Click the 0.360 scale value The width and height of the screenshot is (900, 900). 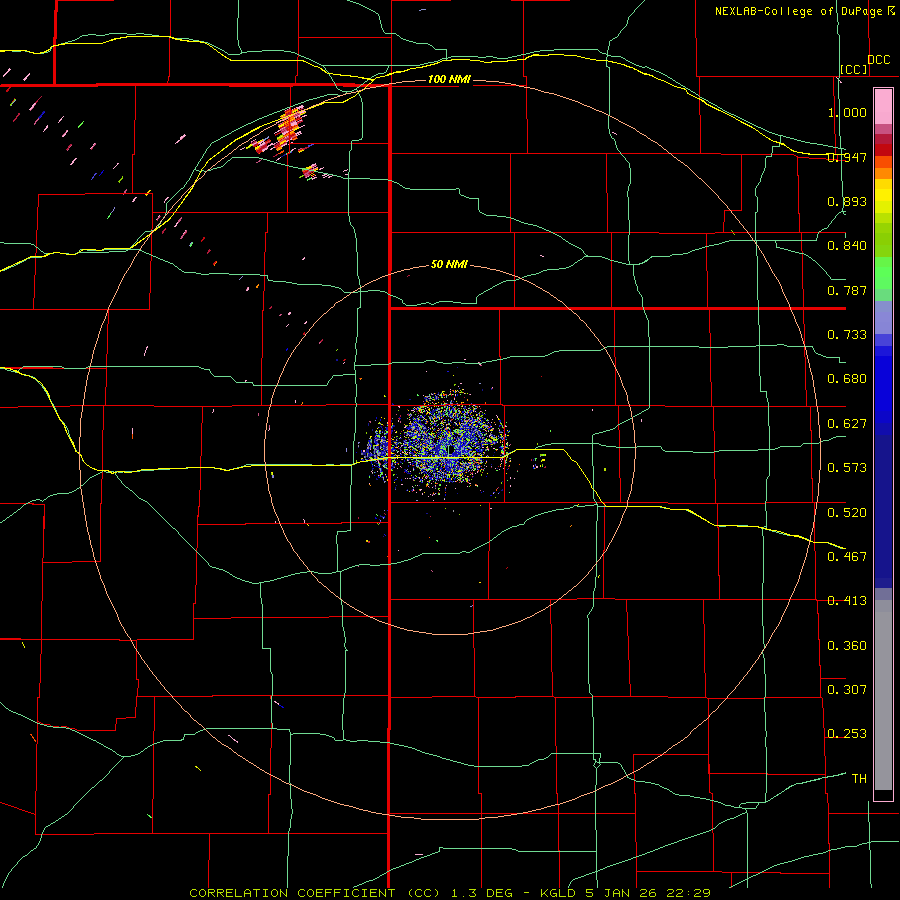click(847, 645)
